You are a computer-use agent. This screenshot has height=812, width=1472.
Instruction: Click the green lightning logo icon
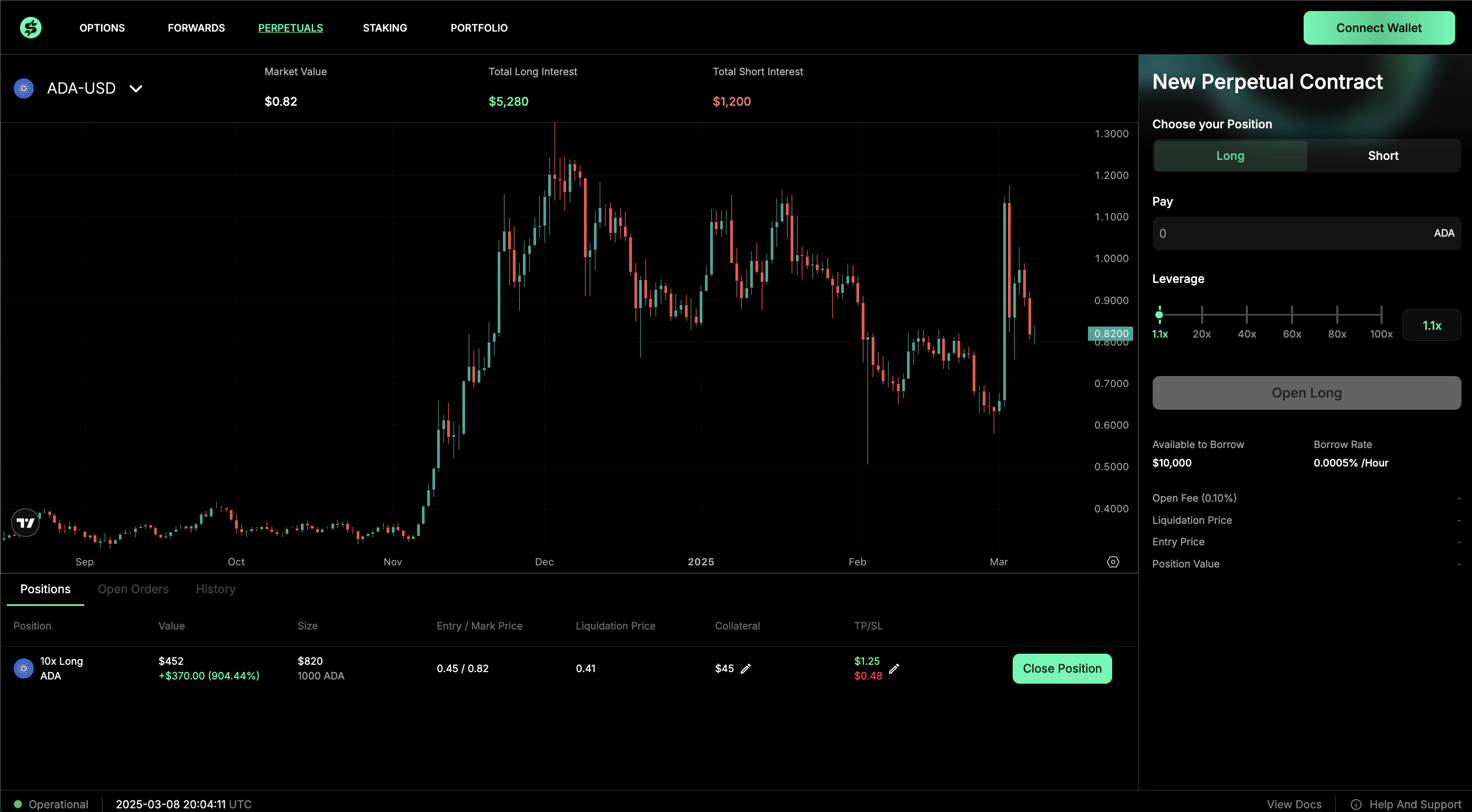click(x=31, y=27)
